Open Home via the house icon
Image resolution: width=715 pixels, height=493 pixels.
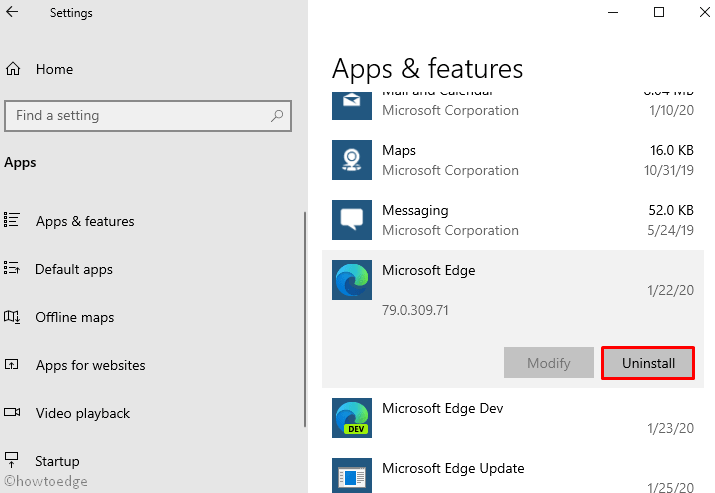[13, 69]
